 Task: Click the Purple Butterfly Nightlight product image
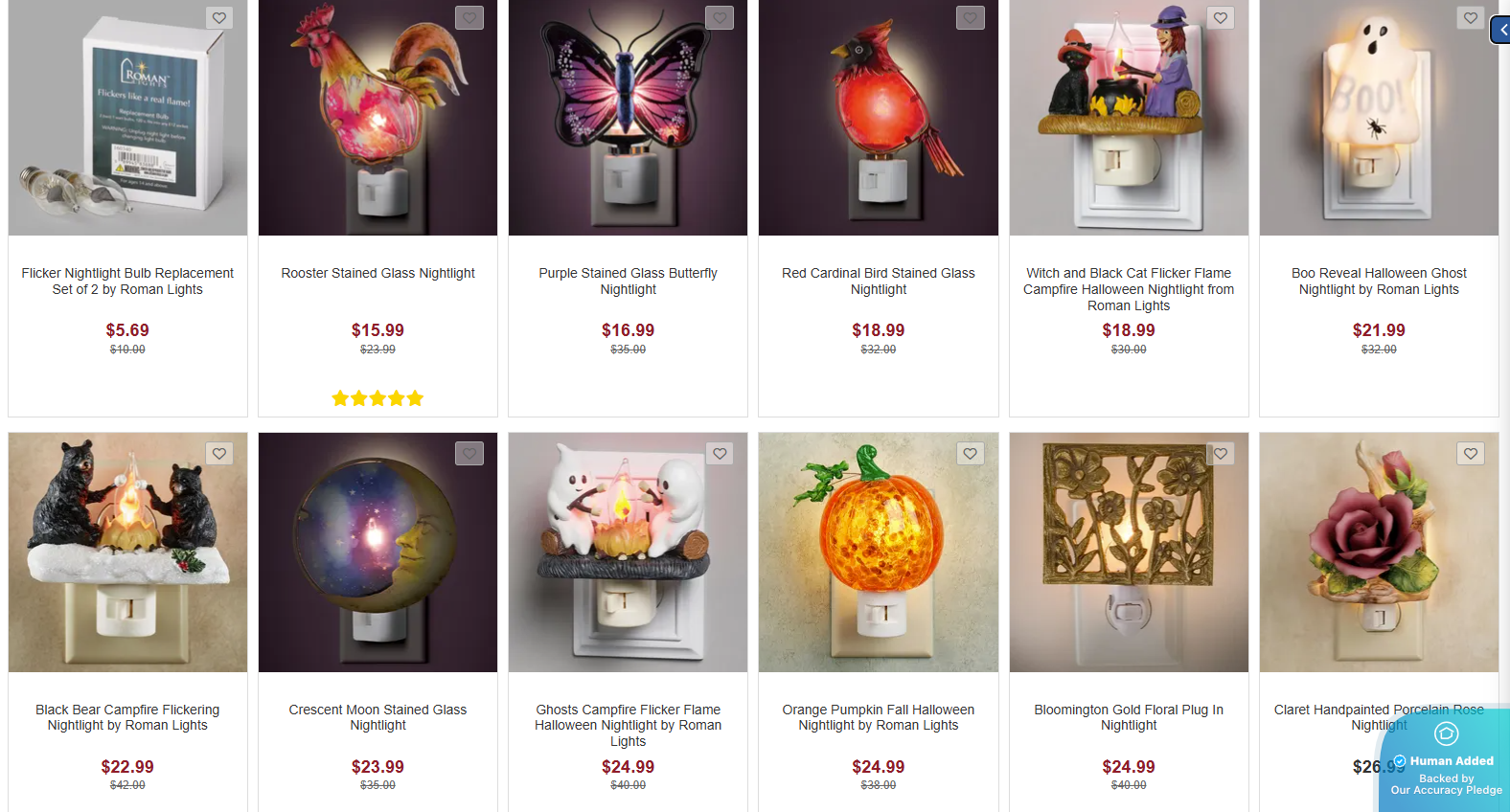[628, 118]
